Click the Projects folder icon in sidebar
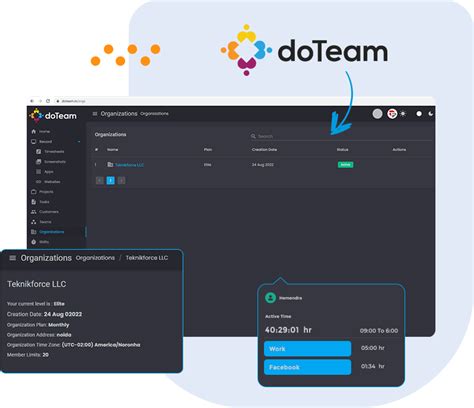The width and height of the screenshot is (474, 408). coord(34,192)
